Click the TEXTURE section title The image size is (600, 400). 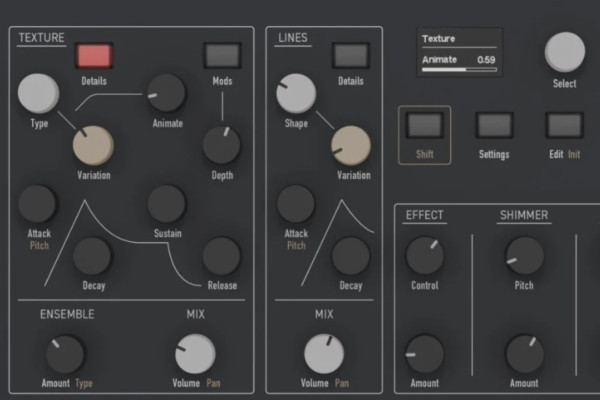point(41,38)
